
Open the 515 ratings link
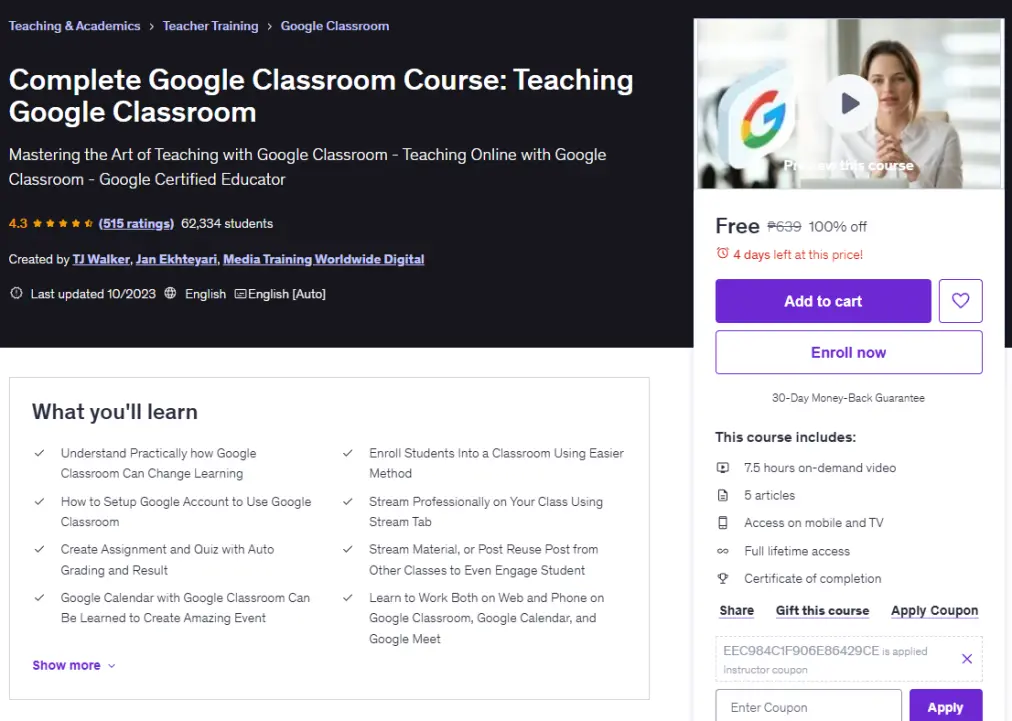(x=136, y=224)
